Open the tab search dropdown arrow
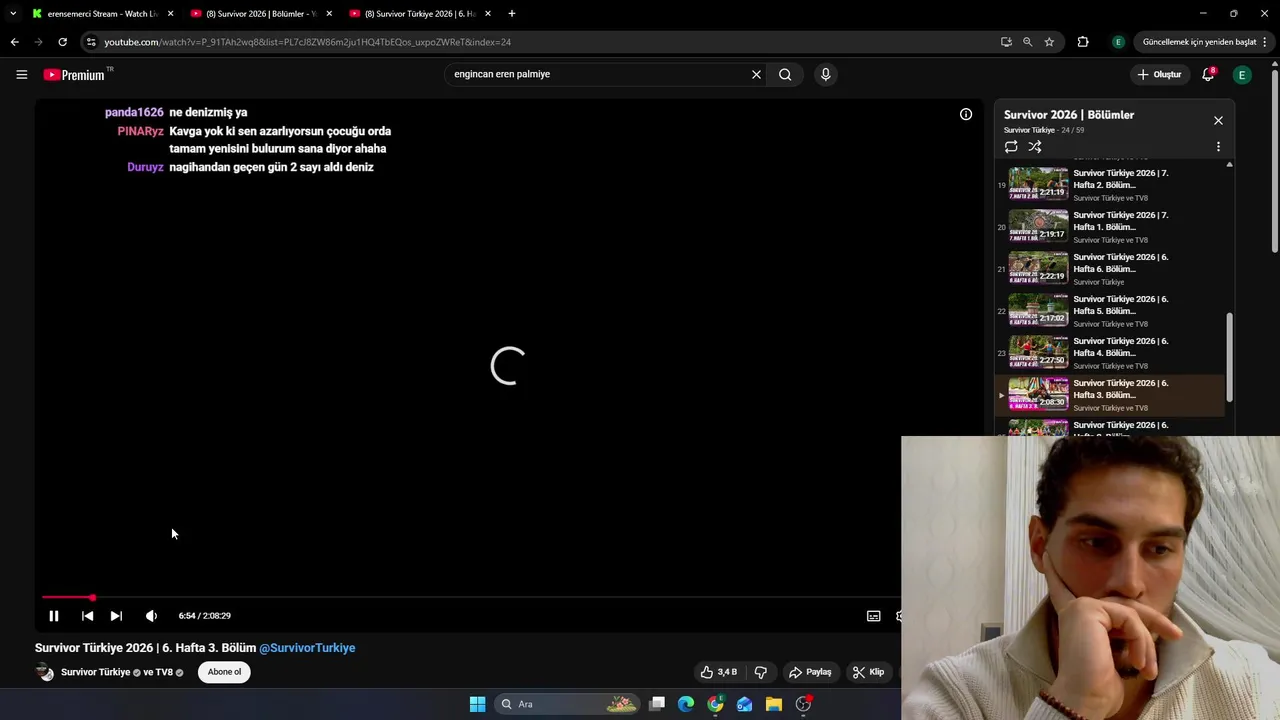 point(12,14)
